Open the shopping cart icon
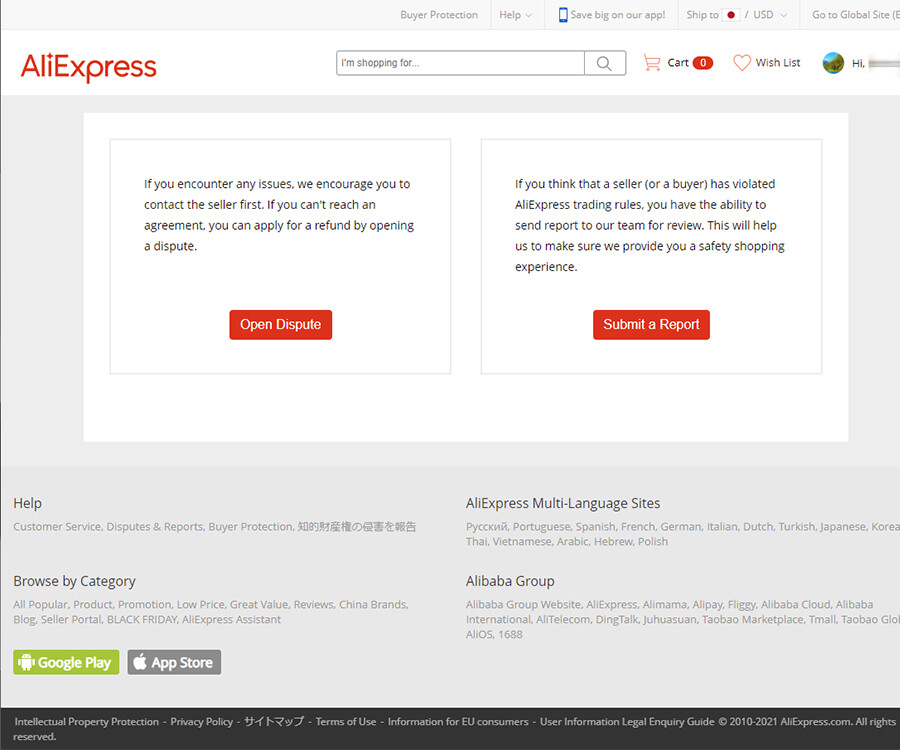This screenshot has height=750, width=900. coord(651,63)
